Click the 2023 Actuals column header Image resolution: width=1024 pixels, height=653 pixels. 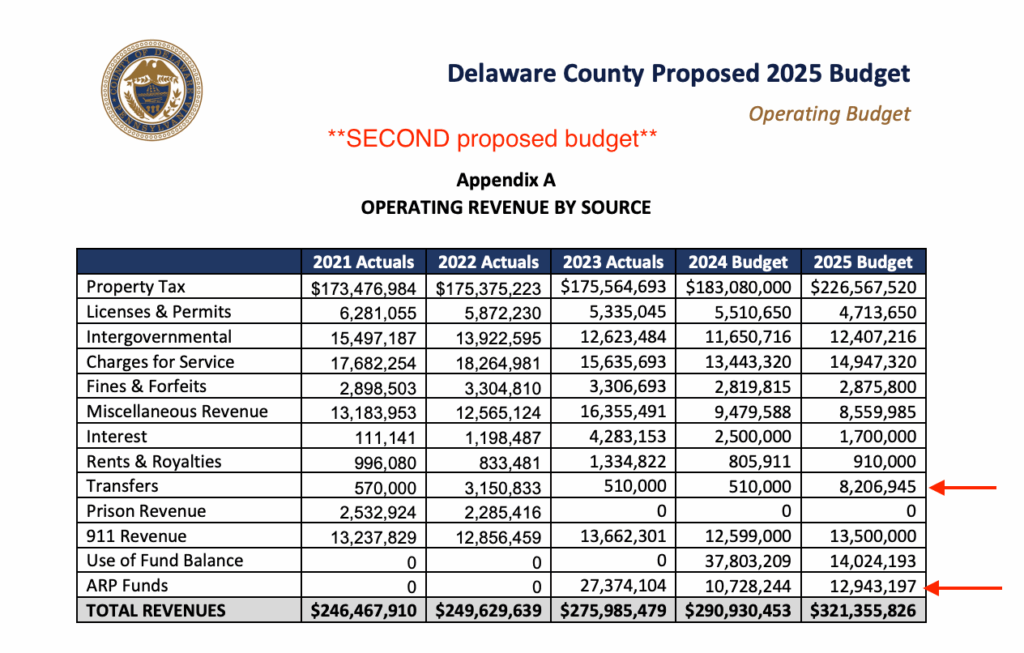coord(613,262)
